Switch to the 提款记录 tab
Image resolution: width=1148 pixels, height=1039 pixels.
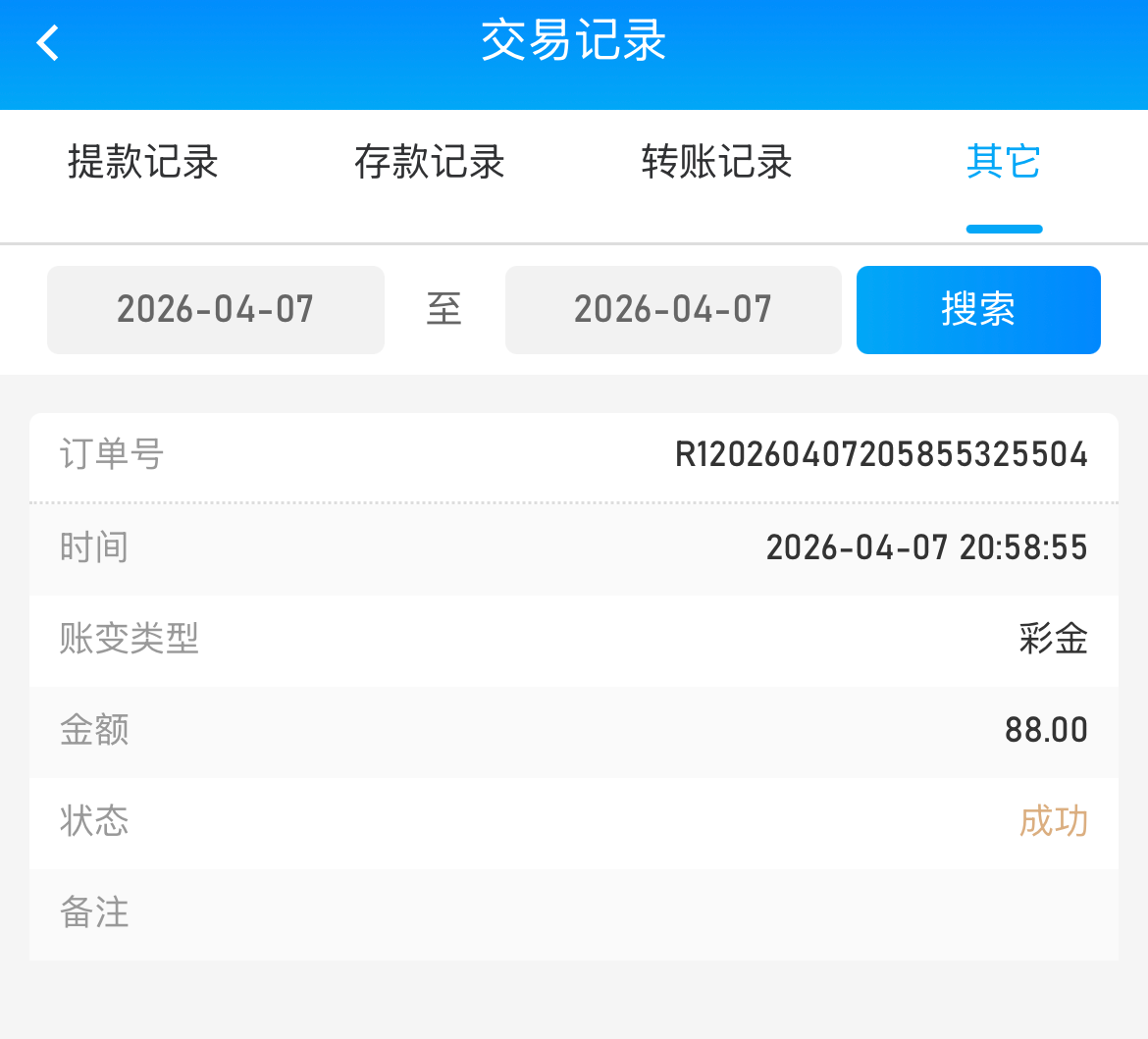coord(143,162)
